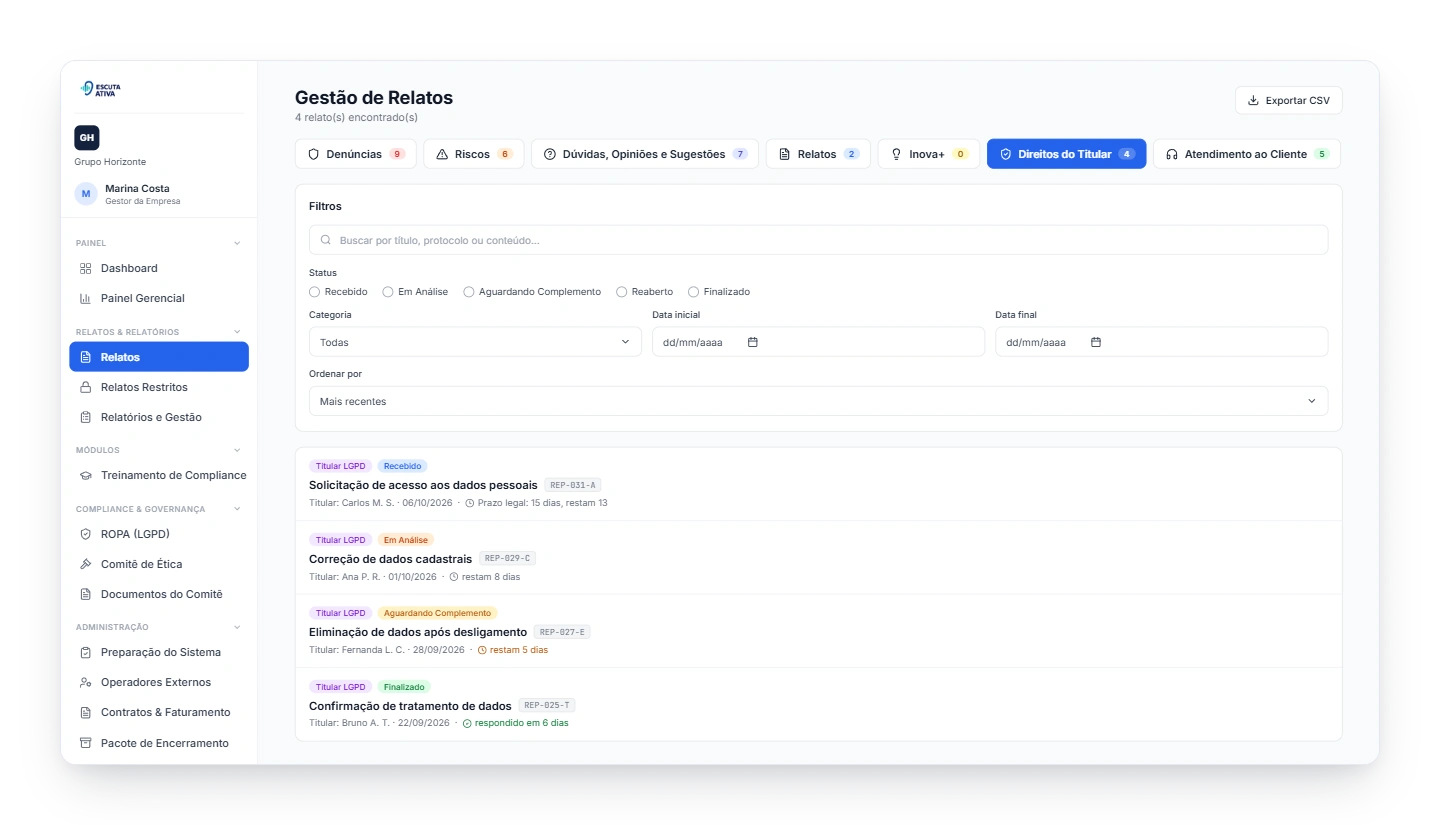Click the Exportar CSV button

pyautogui.click(x=1289, y=100)
